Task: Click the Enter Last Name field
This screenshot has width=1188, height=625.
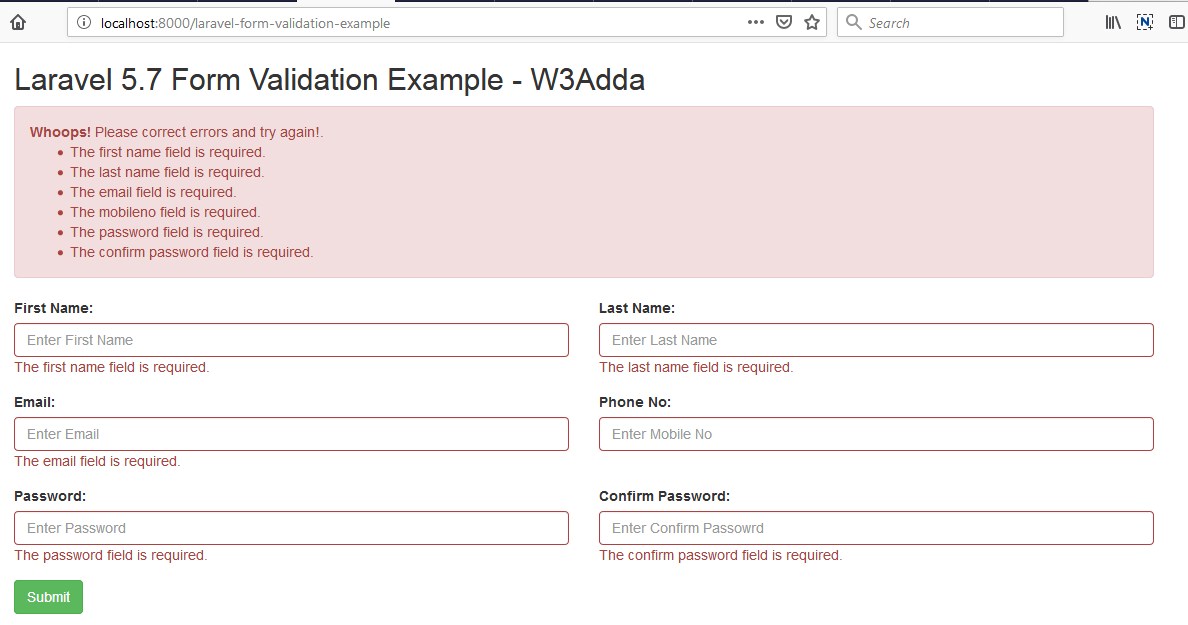Action: 875,339
